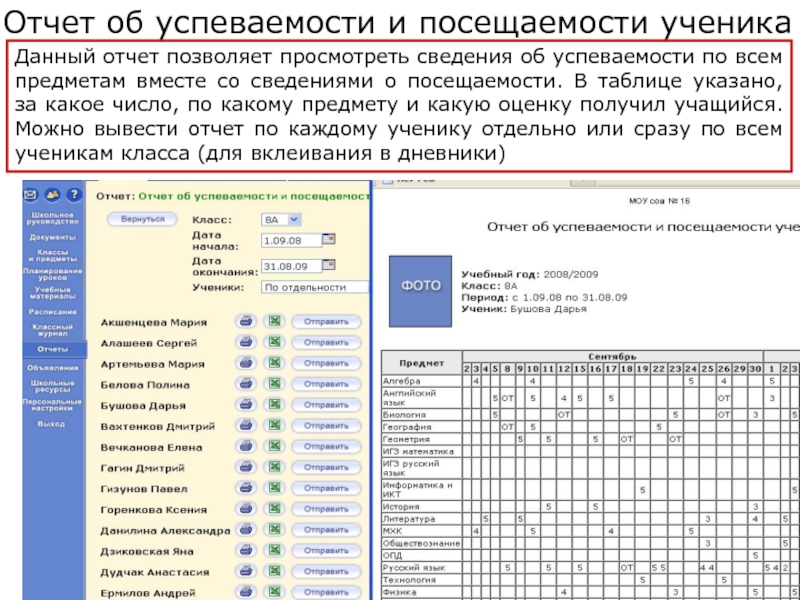Open the Ученики selection dropdown
Viewport: 800px width, 600px height.
314,287
